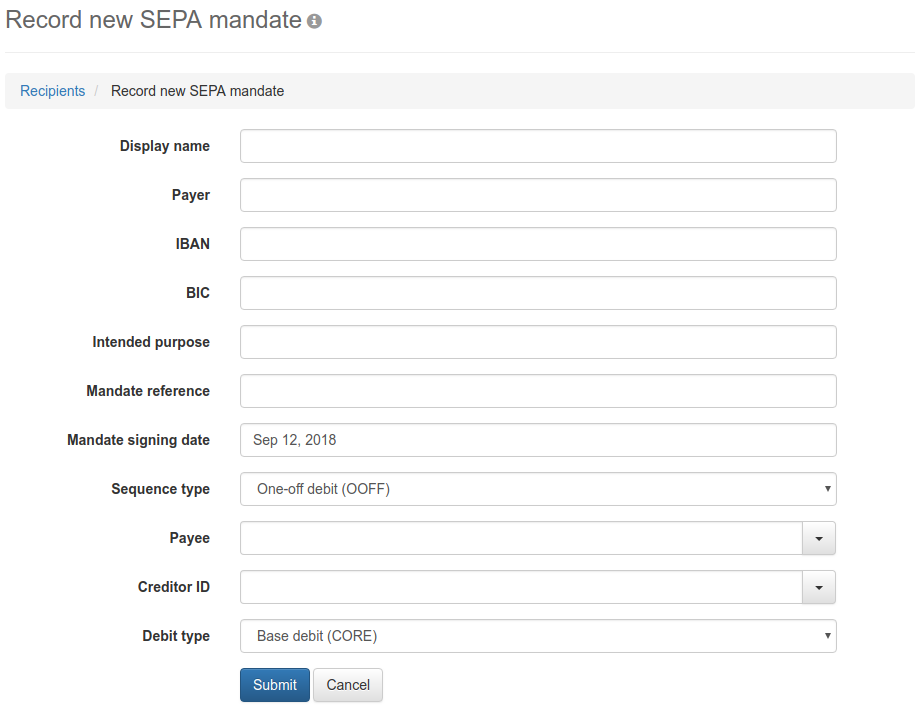
Task: Open the Mandate signing date field
Action: pos(538,440)
